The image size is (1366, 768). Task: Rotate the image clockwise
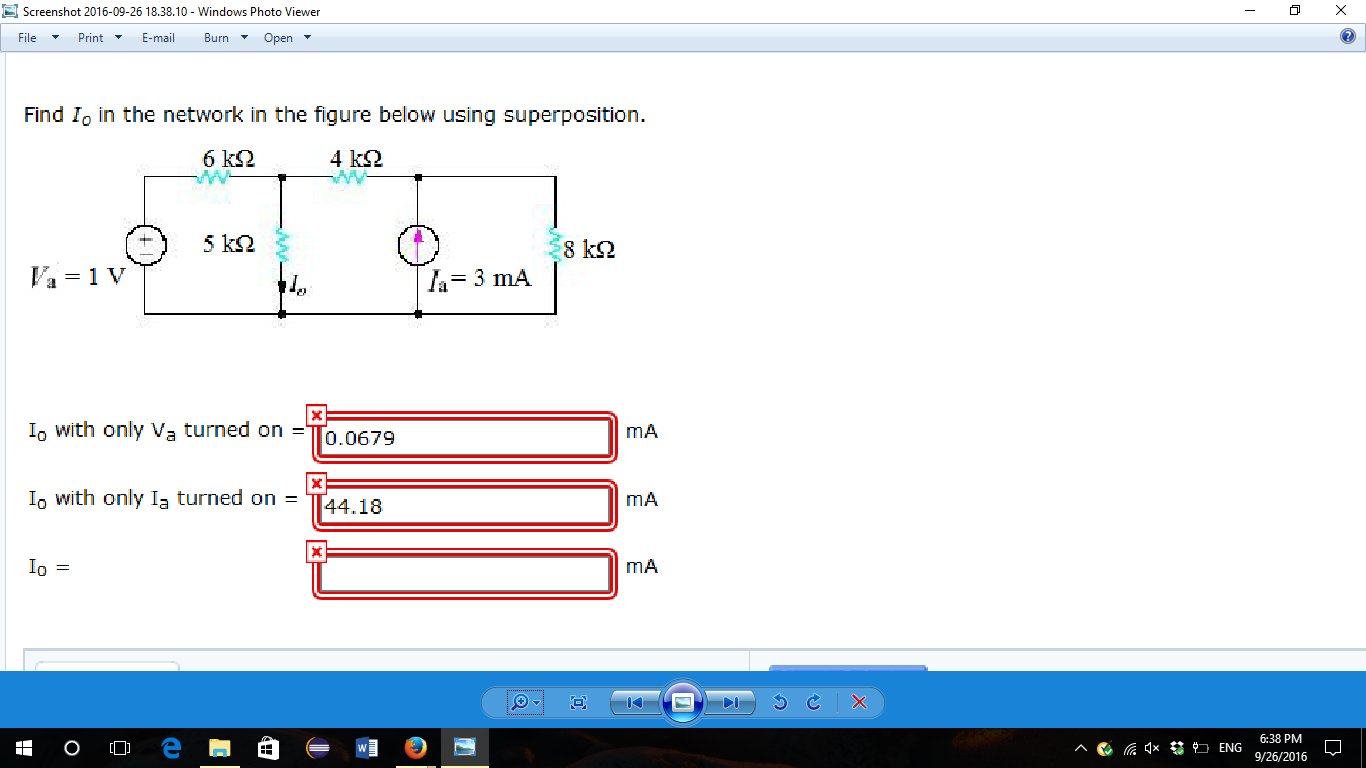tap(812, 702)
